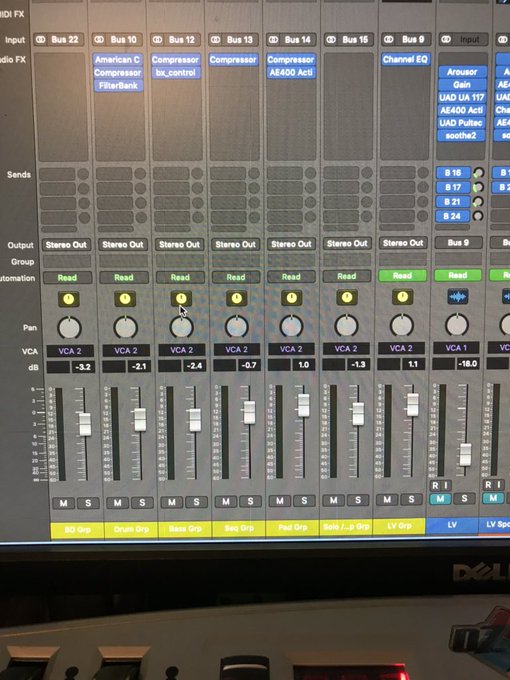Click the yellow channel icon on Drum Grp strip

(125, 298)
